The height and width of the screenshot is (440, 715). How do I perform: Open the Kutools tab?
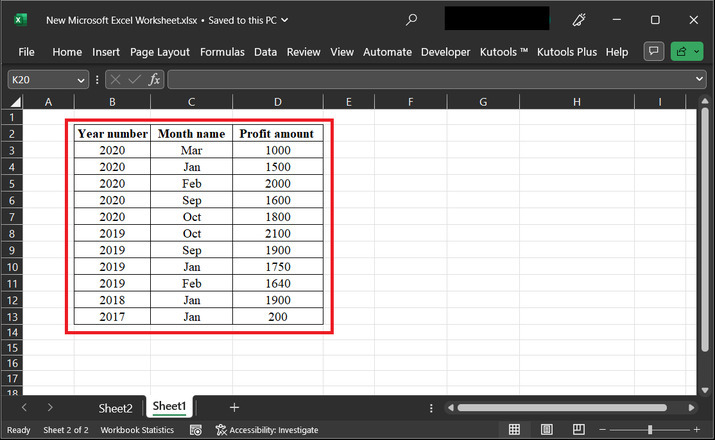point(503,52)
